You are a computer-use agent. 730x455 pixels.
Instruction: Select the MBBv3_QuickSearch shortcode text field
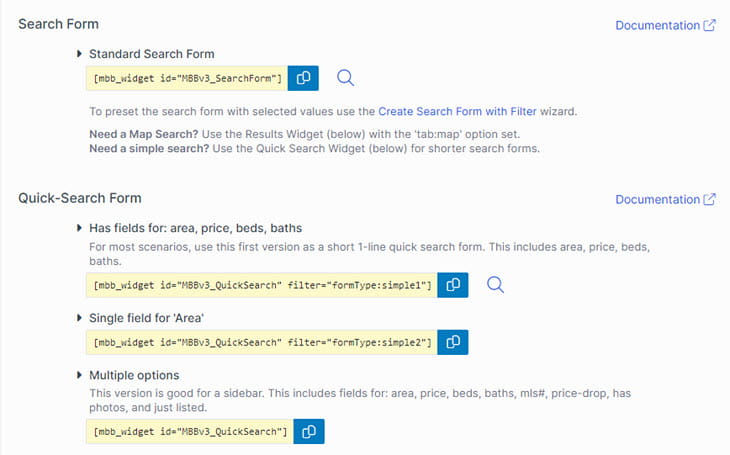(x=189, y=432)
